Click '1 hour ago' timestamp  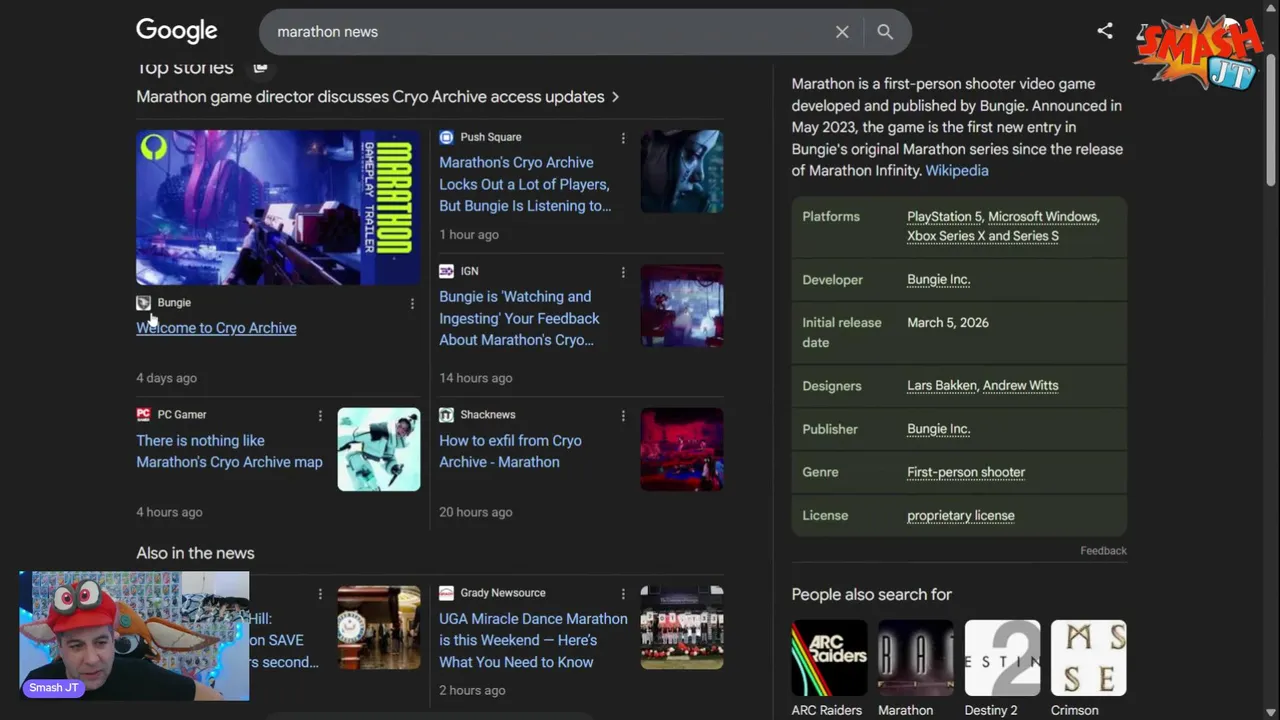[469, 235]
